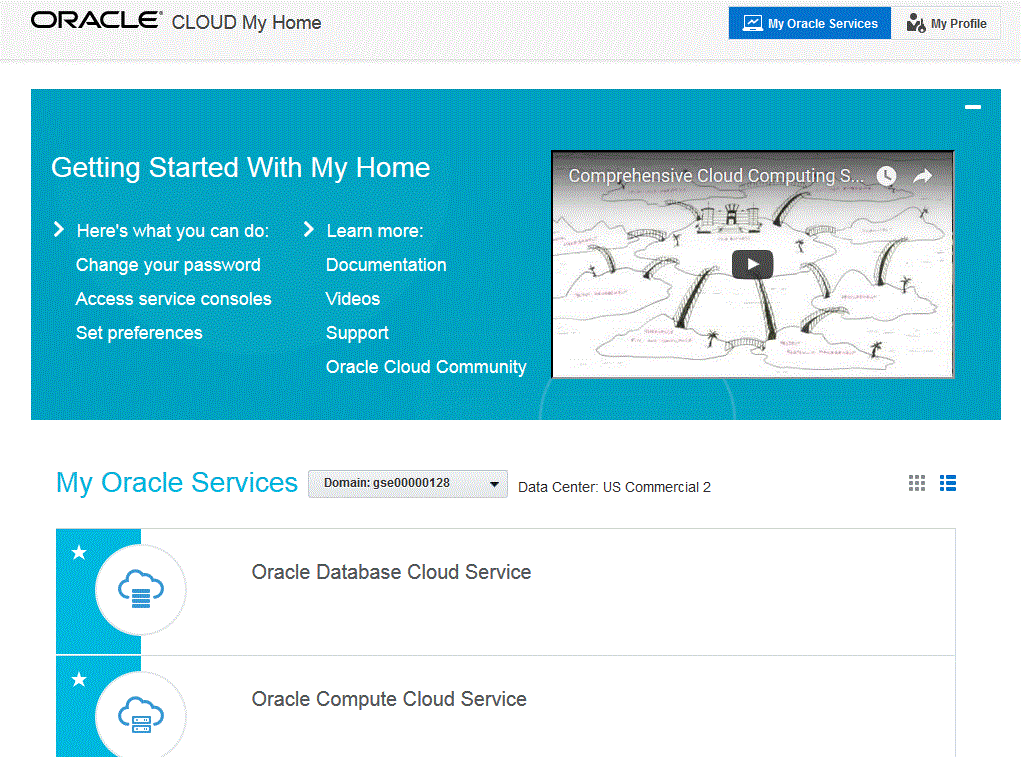Click the Oracle logo in the header
Image resolution: width=1021 pixels, height=757 pixels.
[95, 18]
